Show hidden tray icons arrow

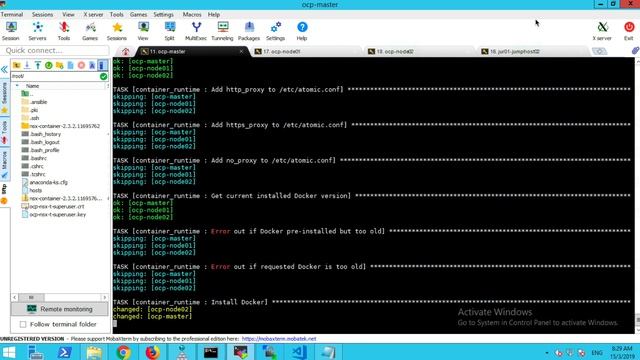(x=547, y=353)
